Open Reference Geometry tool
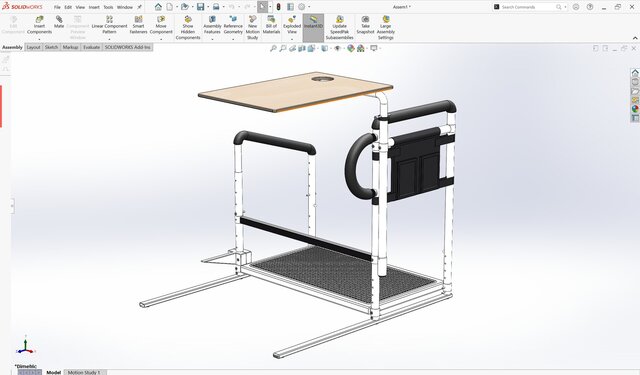This screenshot has width=640, height=375. pos(233,24)
